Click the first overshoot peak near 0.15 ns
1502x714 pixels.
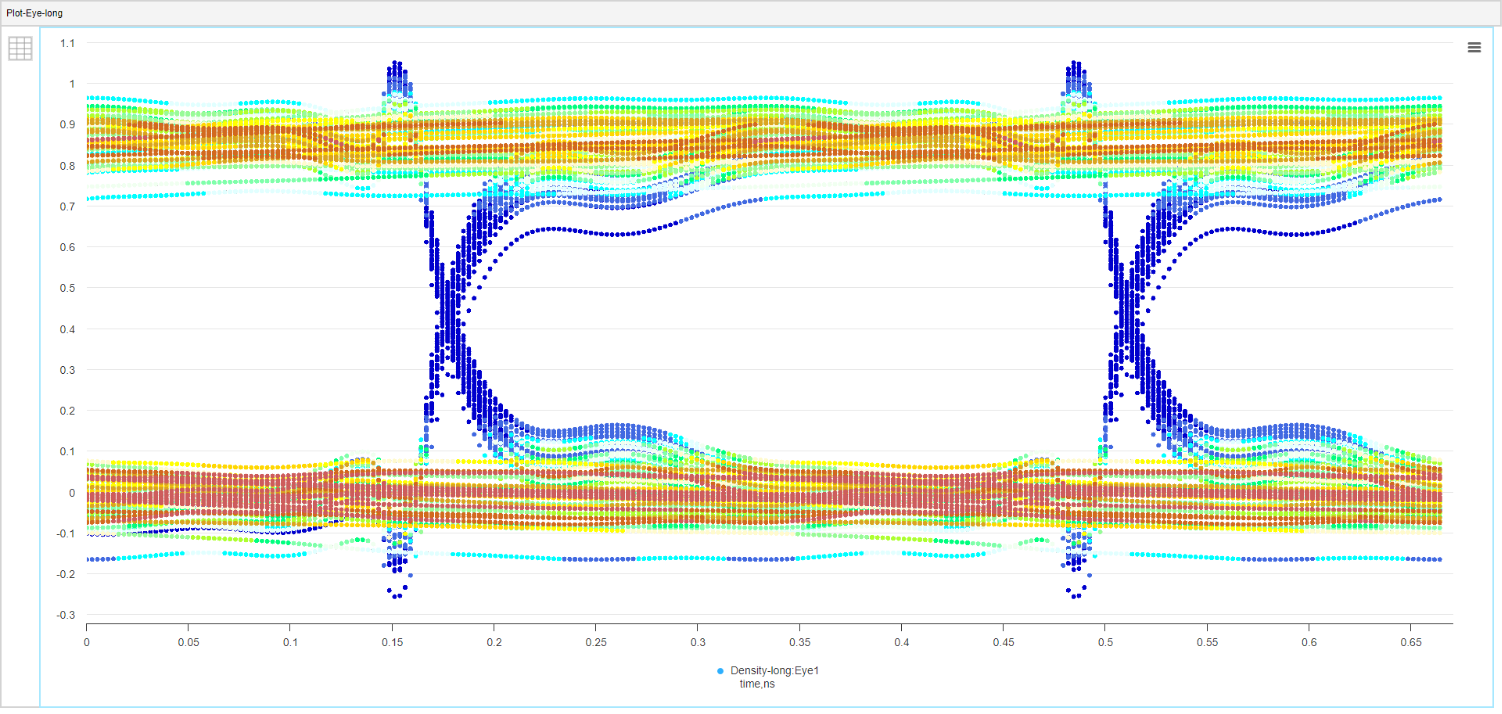click(x=396, y=66)
